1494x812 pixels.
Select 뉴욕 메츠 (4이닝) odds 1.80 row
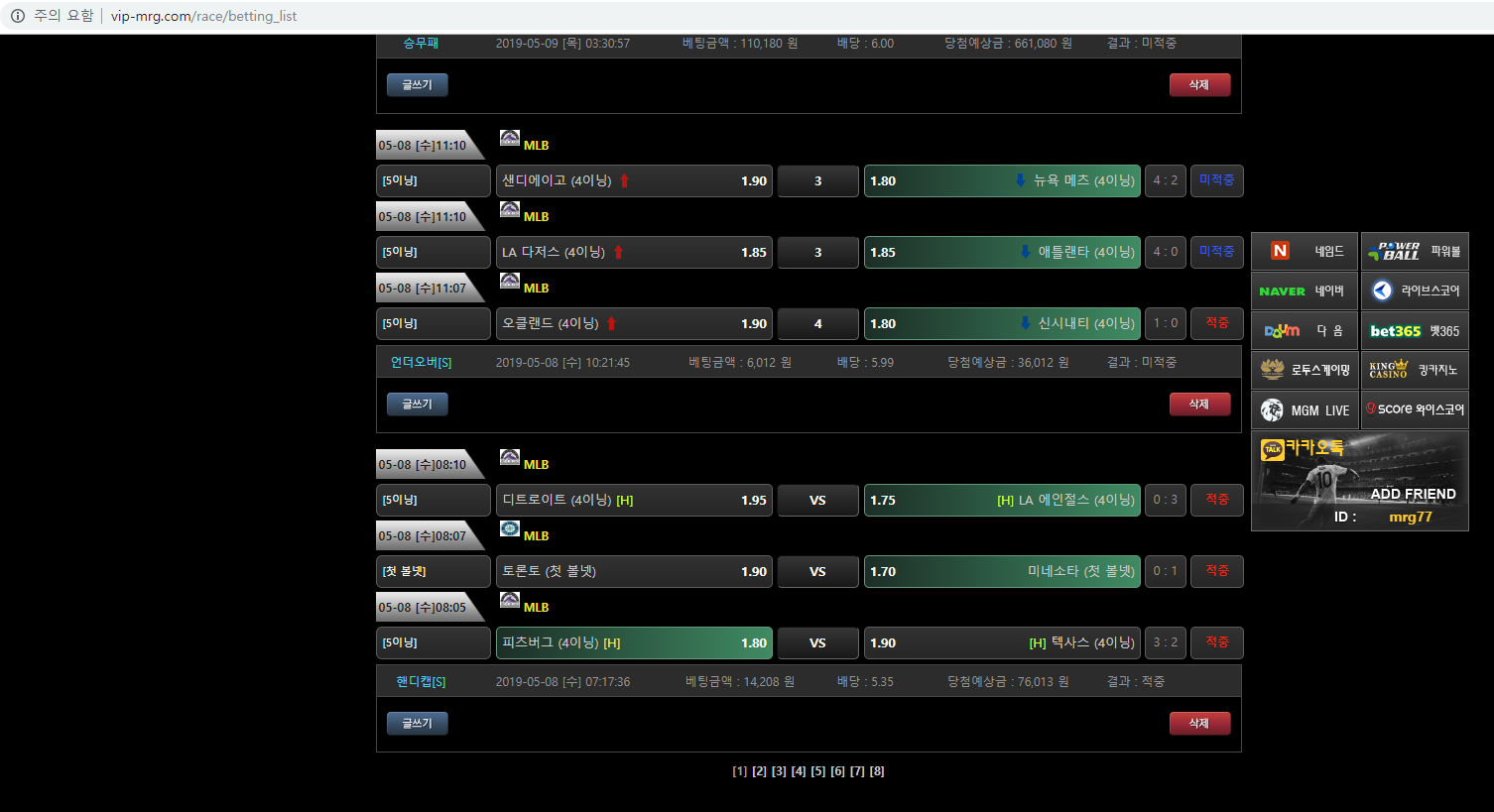click(1002, 180)
